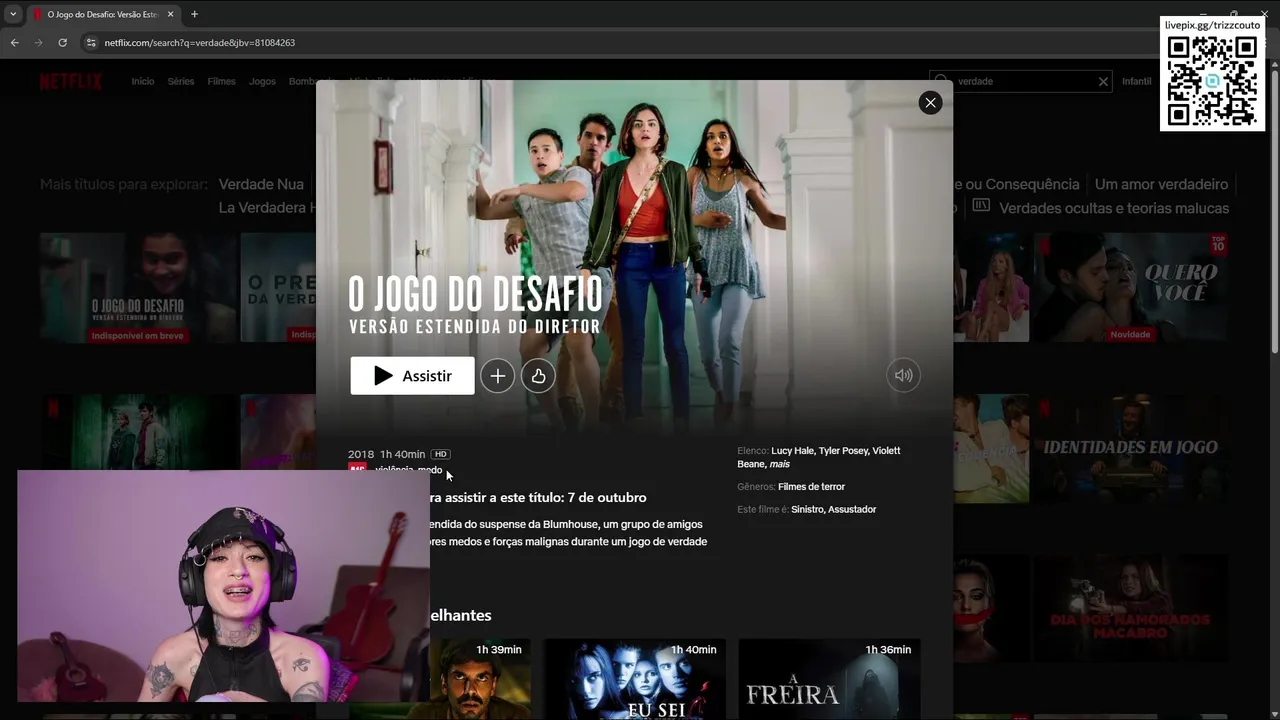Image resolution: width=1280 pixels, height=720 pixels.
Task: Open the Identidades em Jogo thumbnail
Action: 1131,448
